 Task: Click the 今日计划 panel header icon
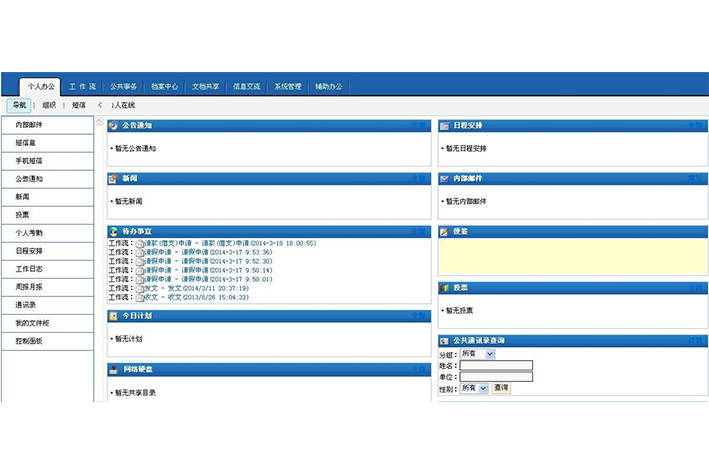(113, 316)
